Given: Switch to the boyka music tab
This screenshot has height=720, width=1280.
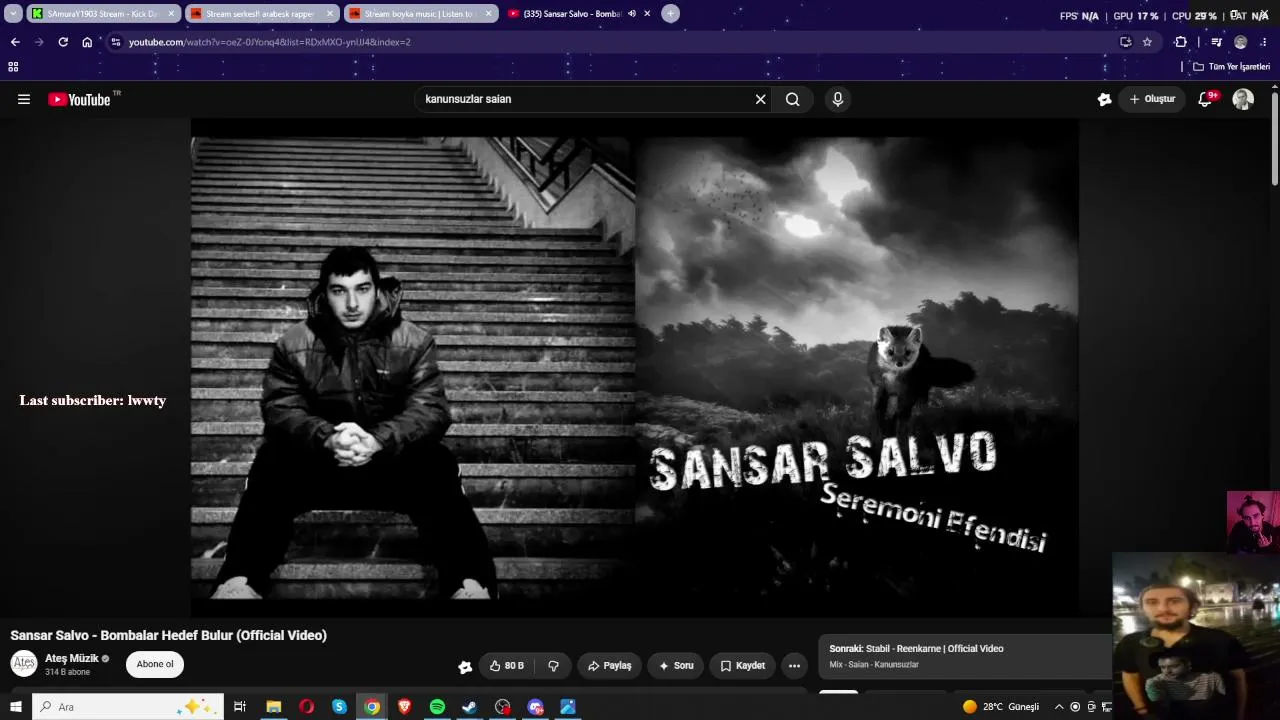Looking at the screenshot, I should pyautogui.click(x=420, y=13).
